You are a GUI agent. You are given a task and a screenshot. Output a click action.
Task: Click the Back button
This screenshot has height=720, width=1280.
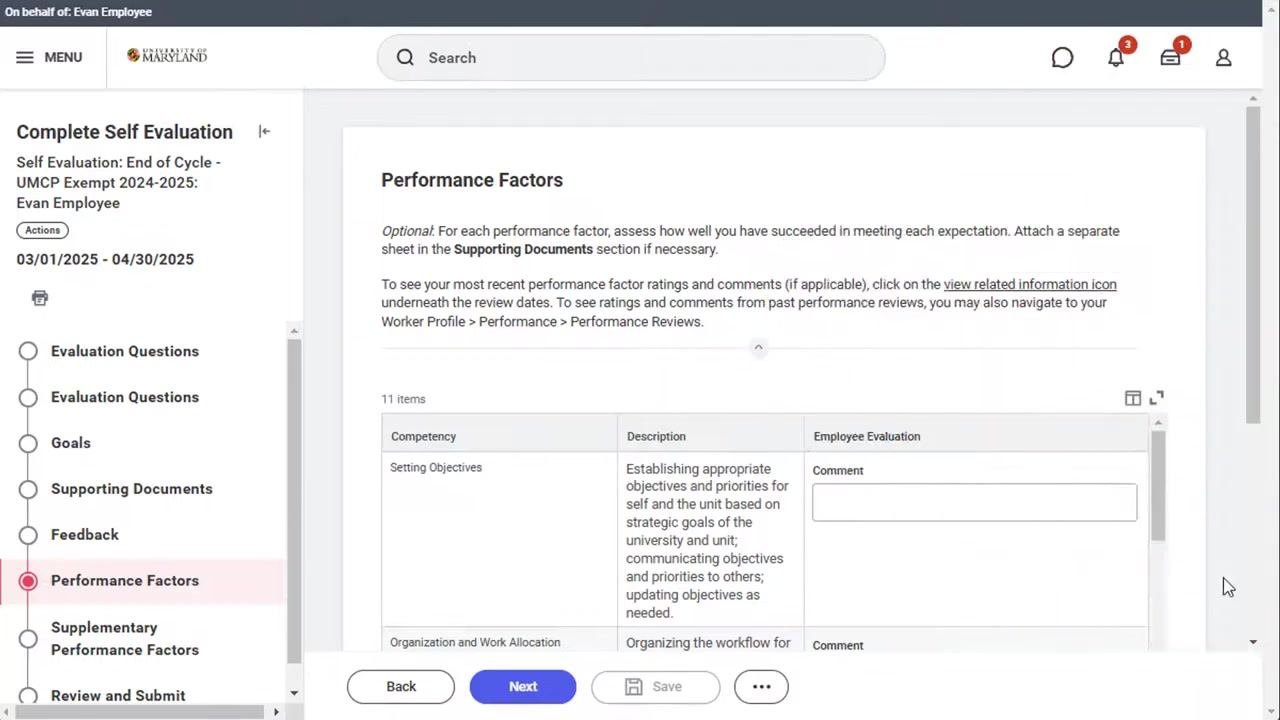tap(401, 687)
